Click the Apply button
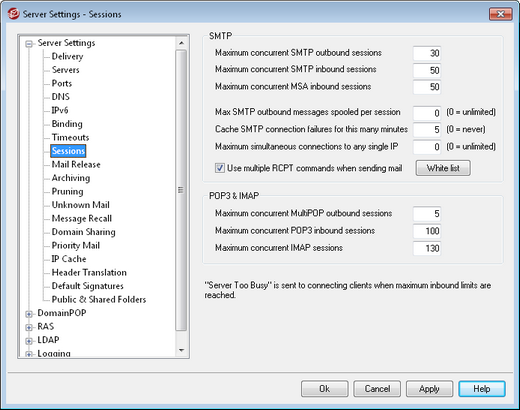This screenshot has width=520, height=410. (429, 389)
